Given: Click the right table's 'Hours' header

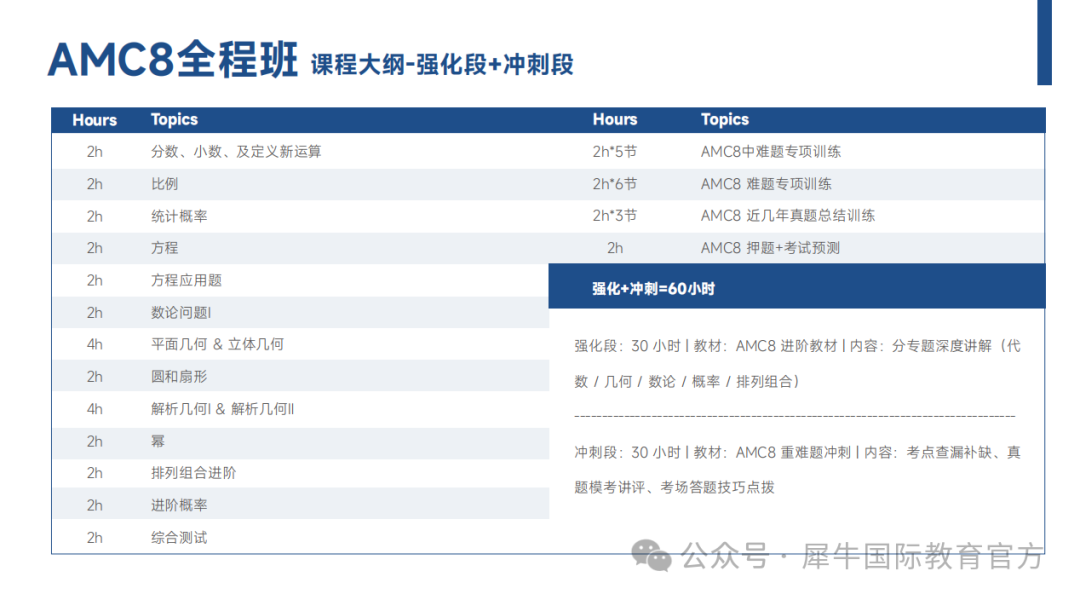Looking at the screenshot, I should [x=614, y=120].
